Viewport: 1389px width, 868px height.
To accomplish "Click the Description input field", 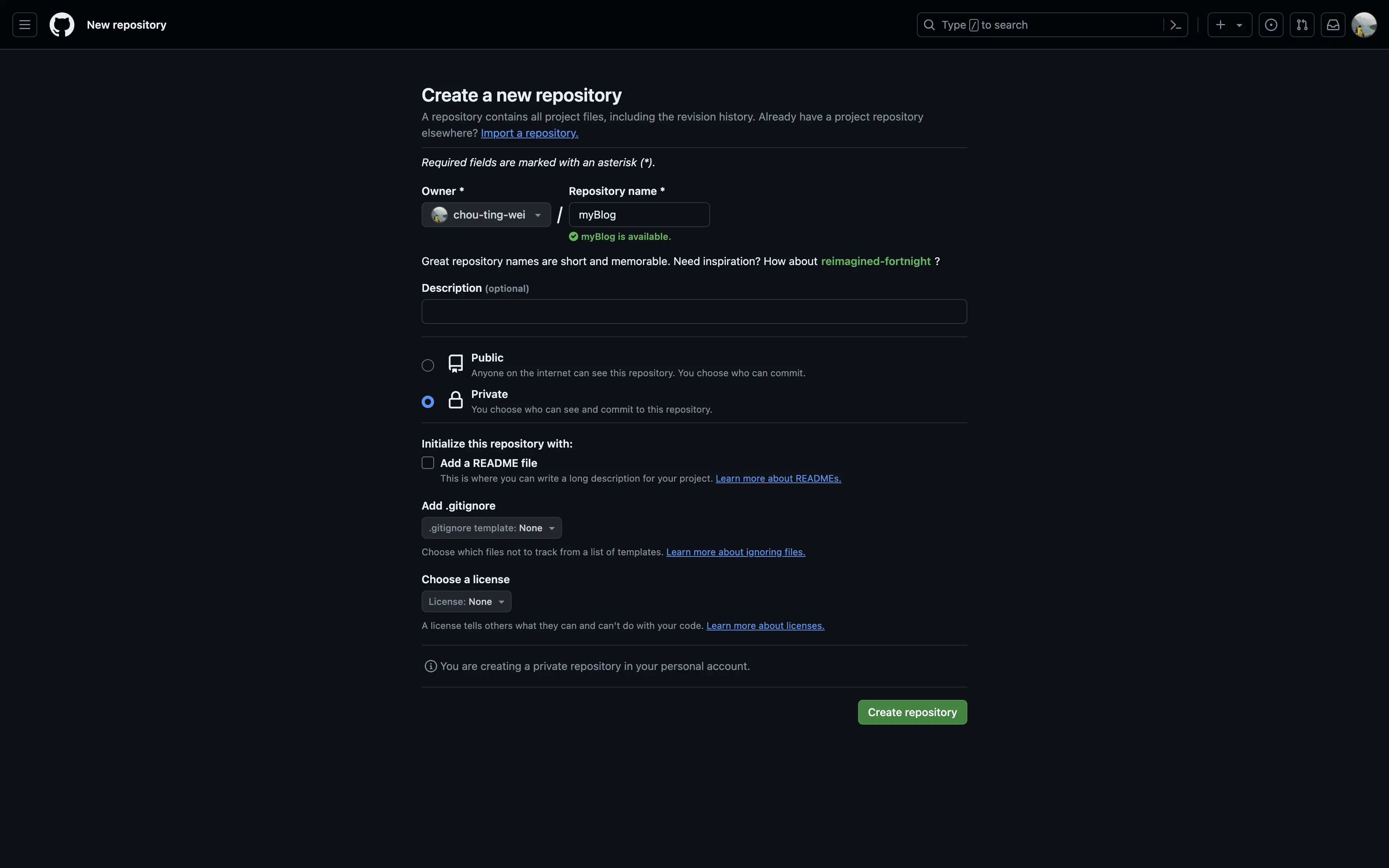I will (x=694, y=311).
